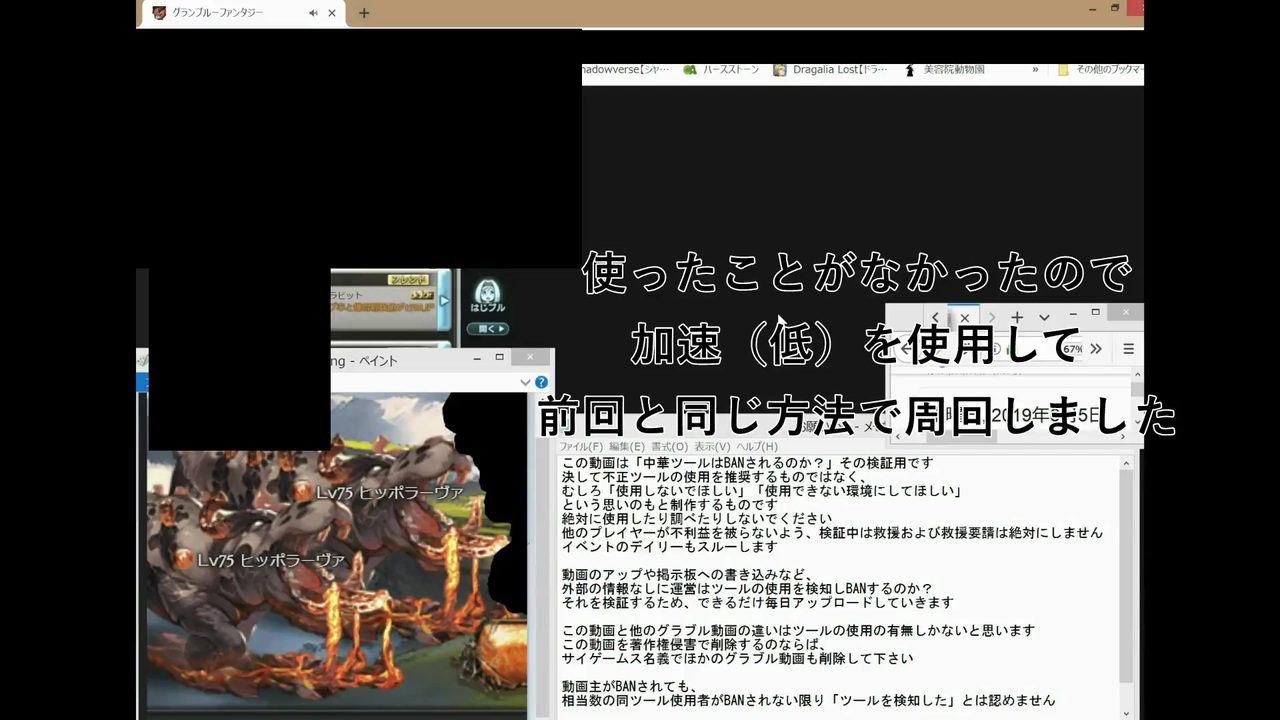This screenshot has width=1280, height=720.
Task: Open the その他のブックマーク folder
Action: point(1101,70)
